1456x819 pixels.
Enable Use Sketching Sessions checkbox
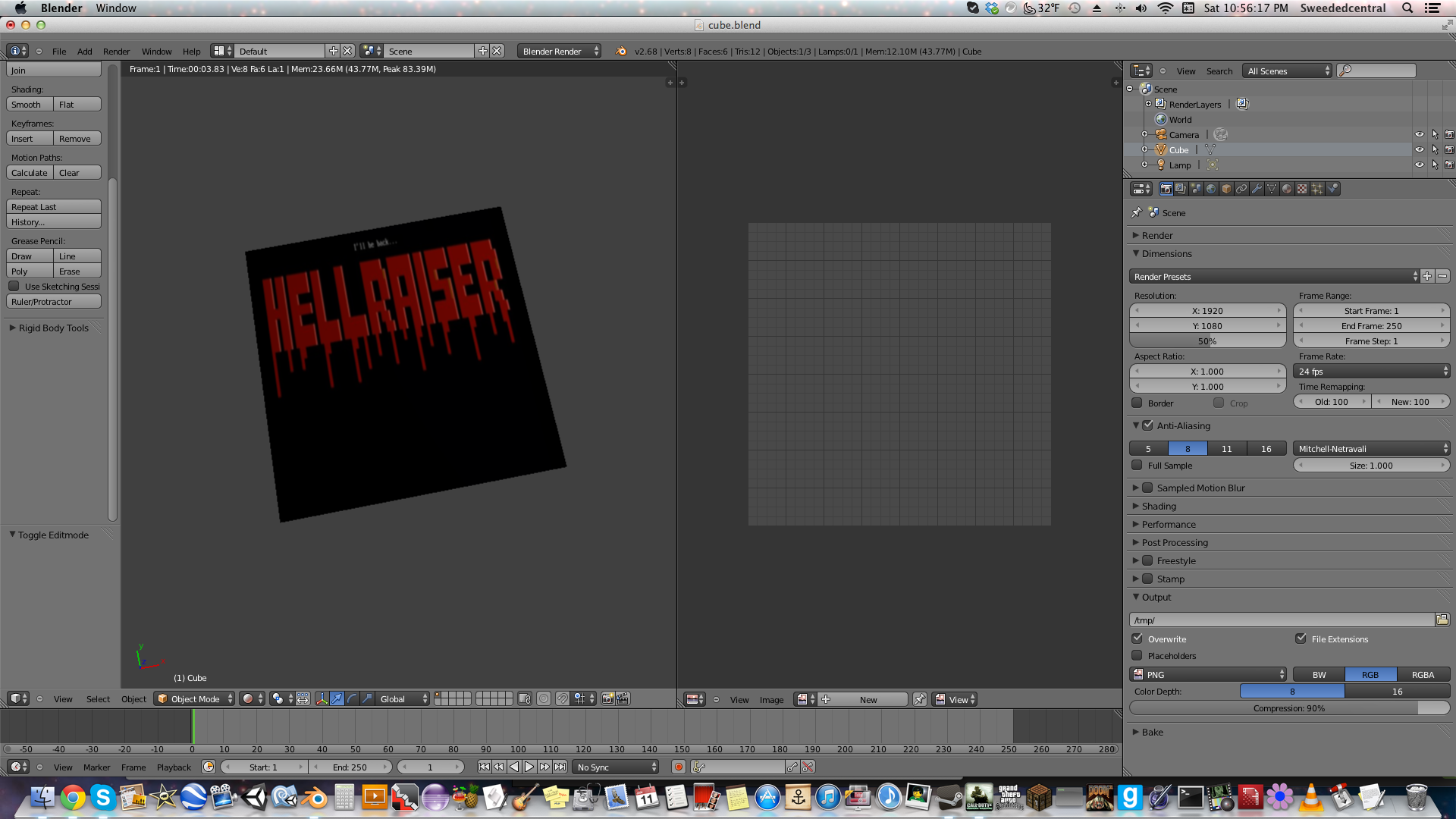(x=14, y=286)
